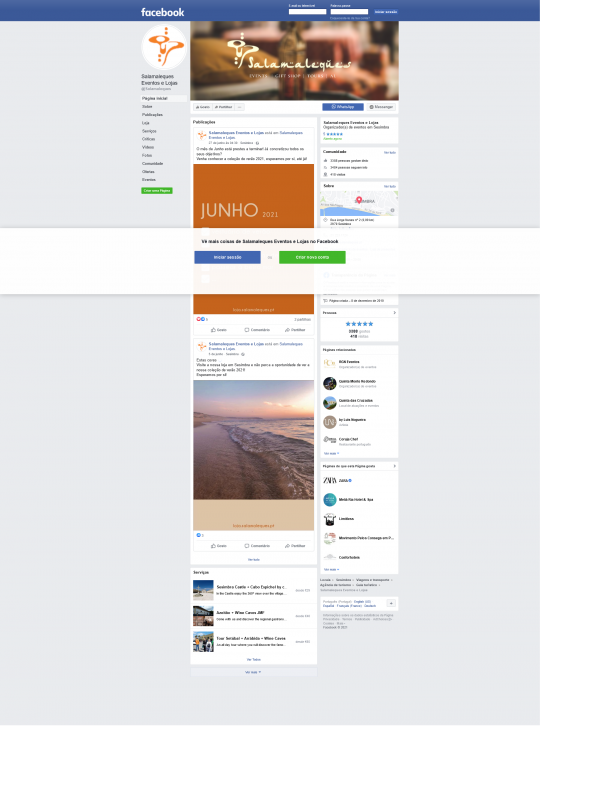Click the RGN Eventos page icon

pos(330,361)
